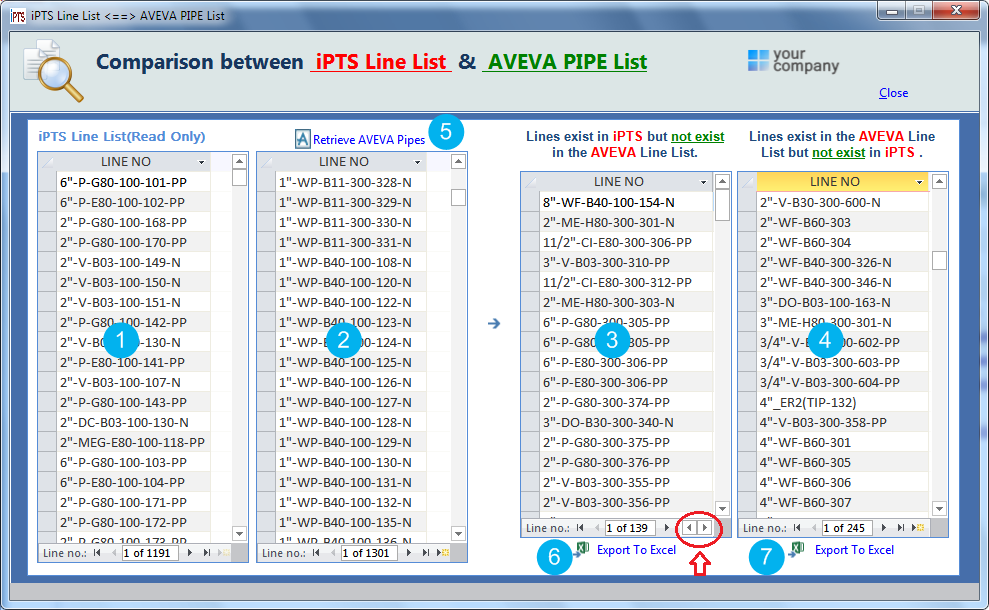The width and height of the screenshot is (989, 610).
Task: Select all rows via iPTS Line List corner
Action: coord(47,162)
